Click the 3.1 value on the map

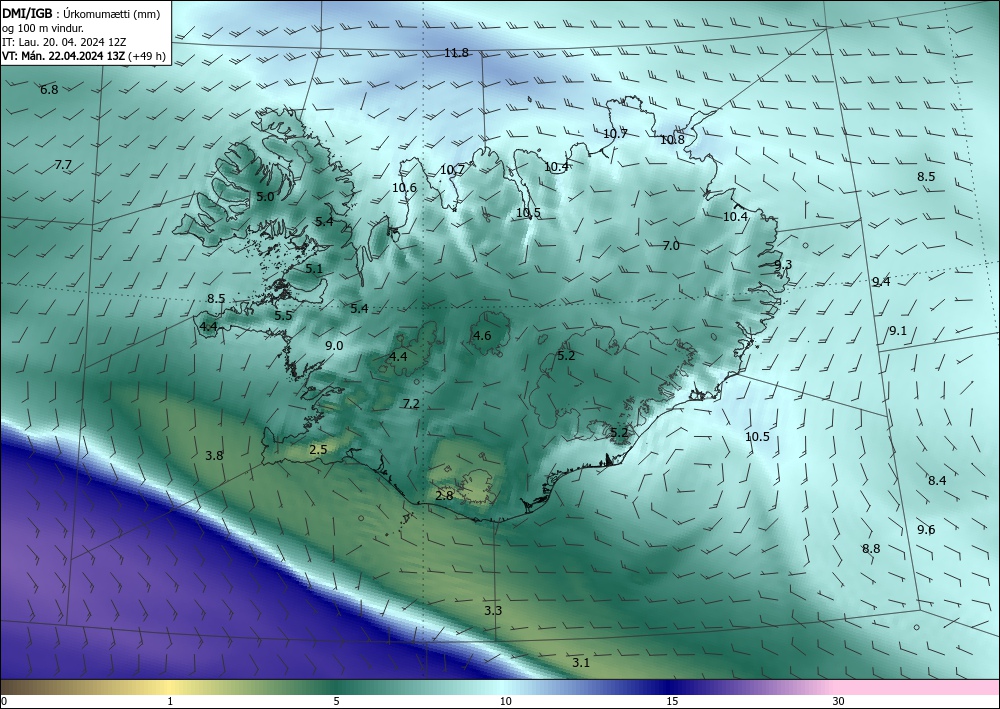click(580, 663)
